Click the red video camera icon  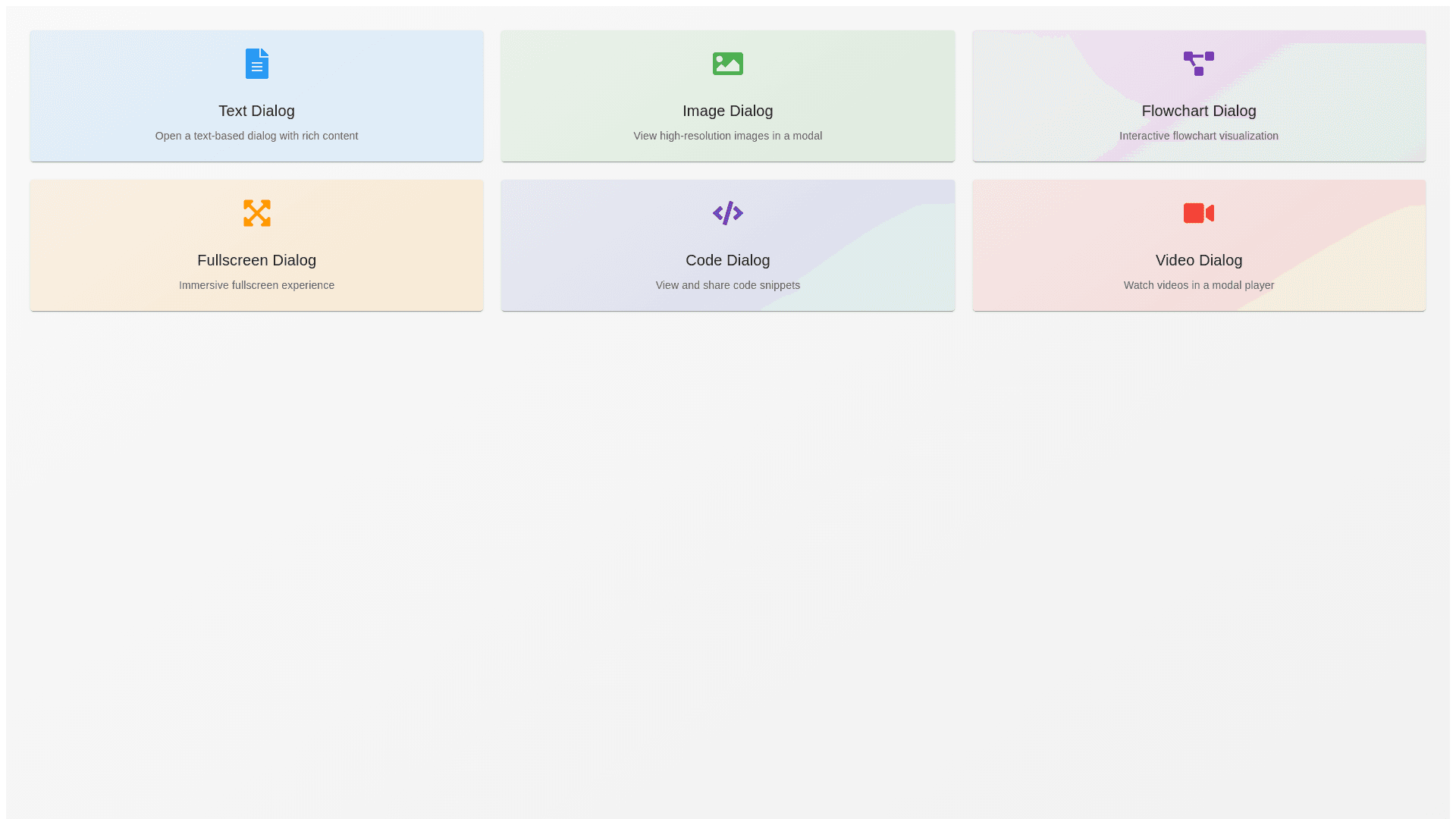(1198, 213)
